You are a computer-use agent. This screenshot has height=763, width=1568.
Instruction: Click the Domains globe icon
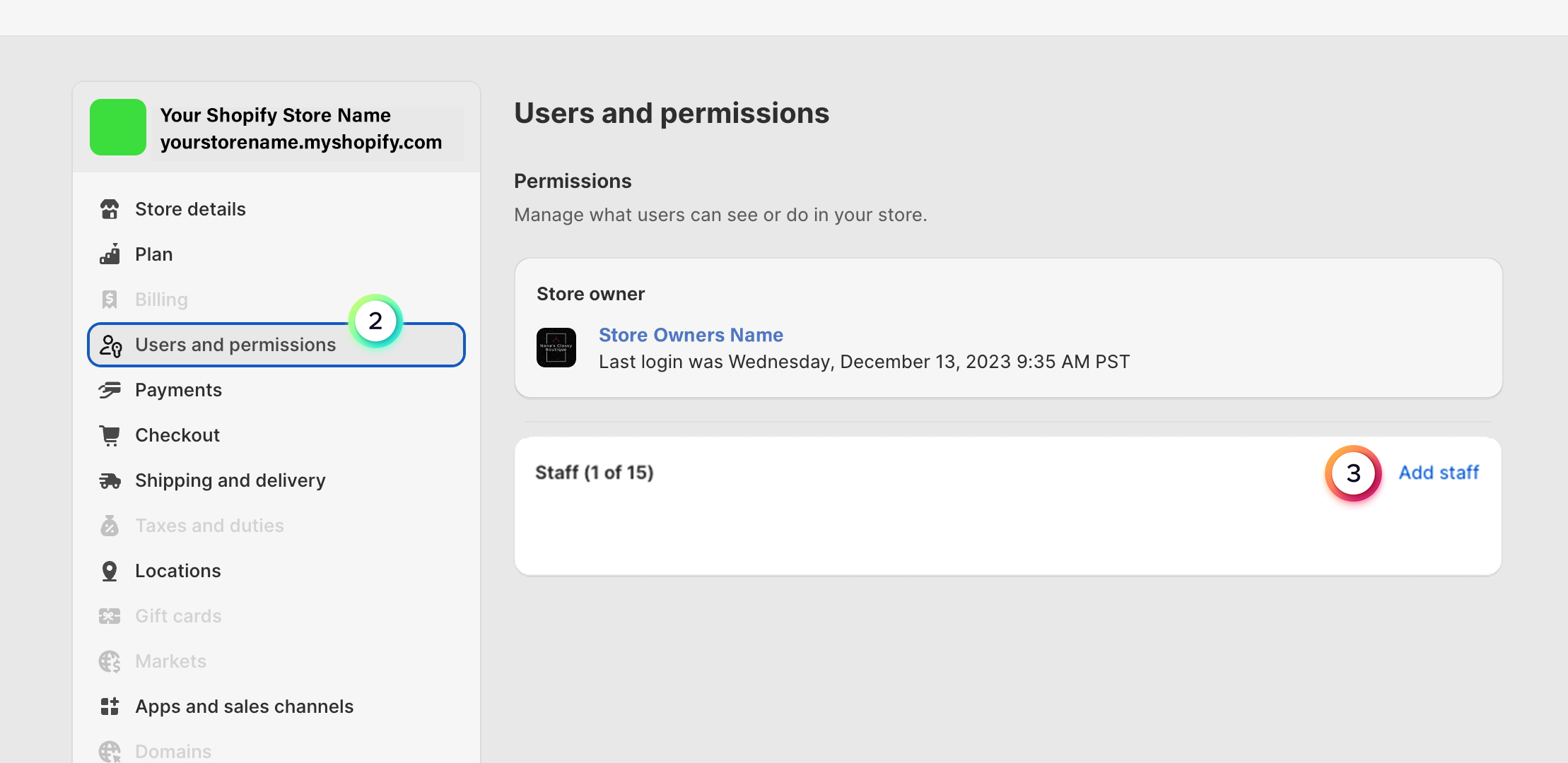(x=110, y=752)
